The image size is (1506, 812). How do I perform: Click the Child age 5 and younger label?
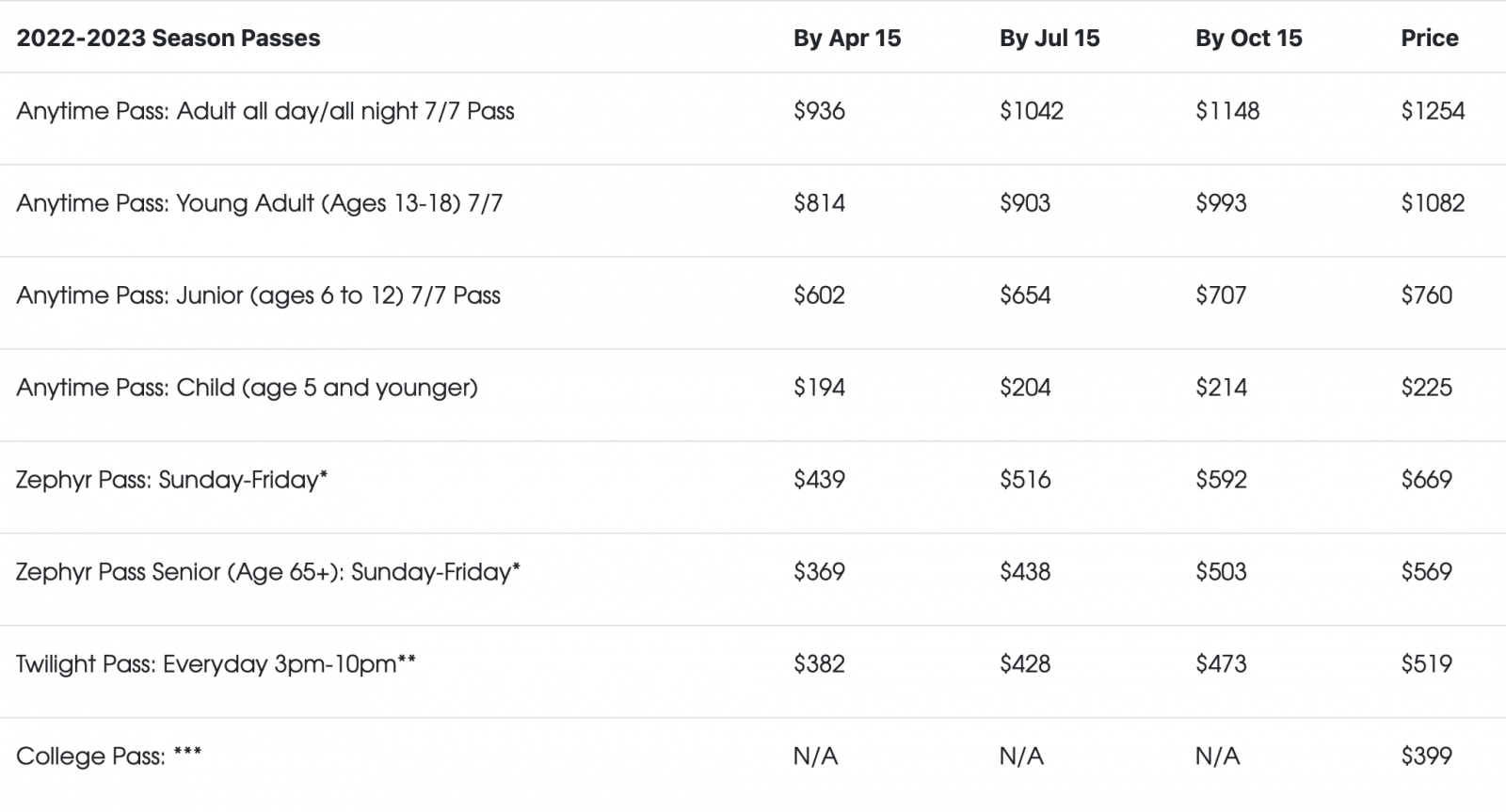(x=248, y=388)
